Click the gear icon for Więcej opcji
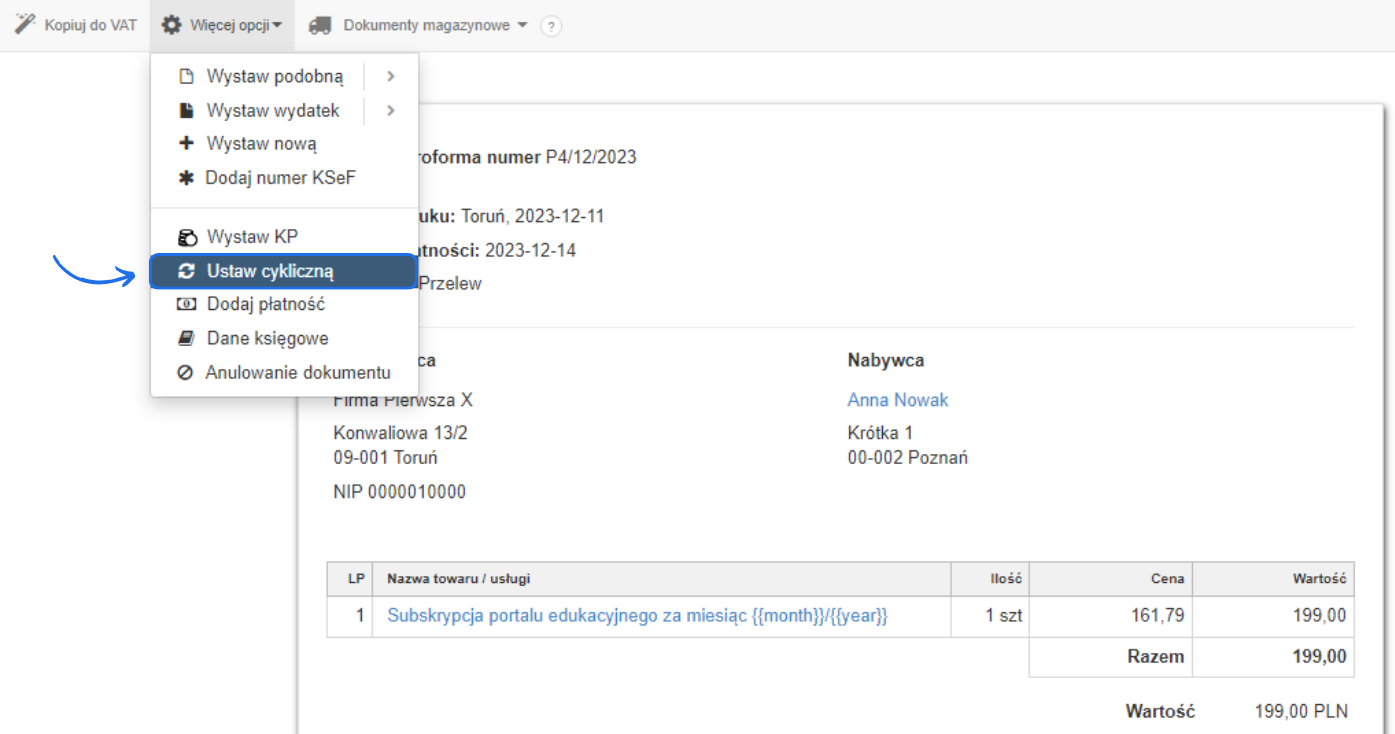1395x734 pixels. (x=172, y=25)
